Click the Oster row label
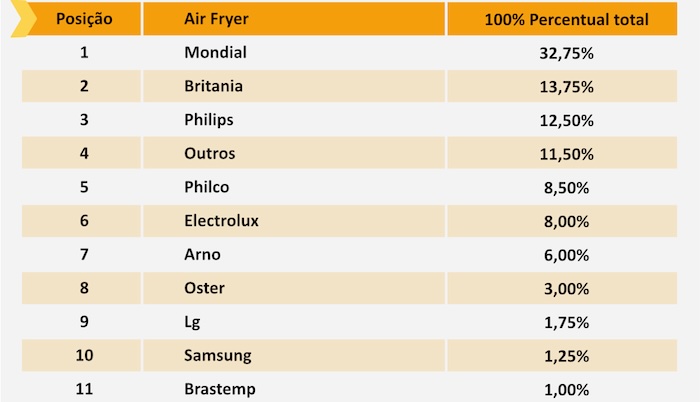The image size is (700, 402). click(204, 288)
